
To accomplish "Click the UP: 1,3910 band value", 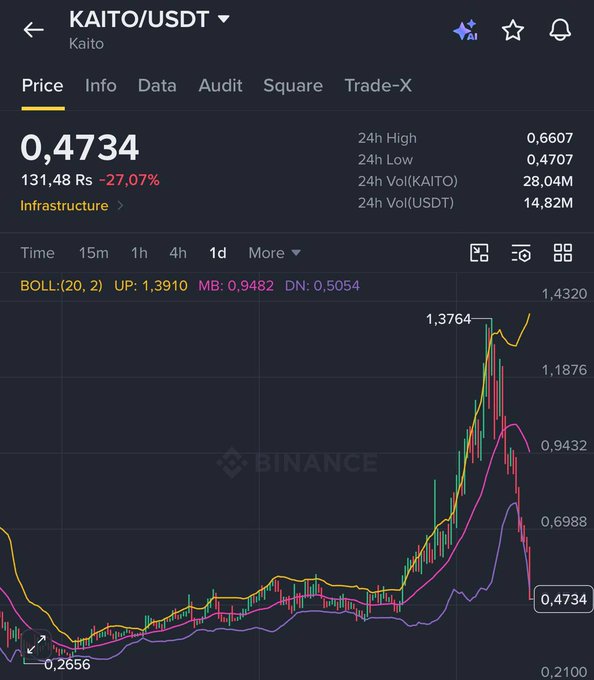I will pos(151,286).
